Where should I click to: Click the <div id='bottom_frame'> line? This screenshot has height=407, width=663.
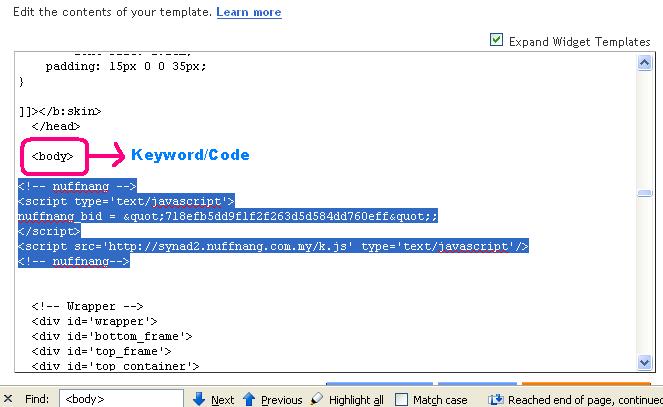(x=112, y=336)
